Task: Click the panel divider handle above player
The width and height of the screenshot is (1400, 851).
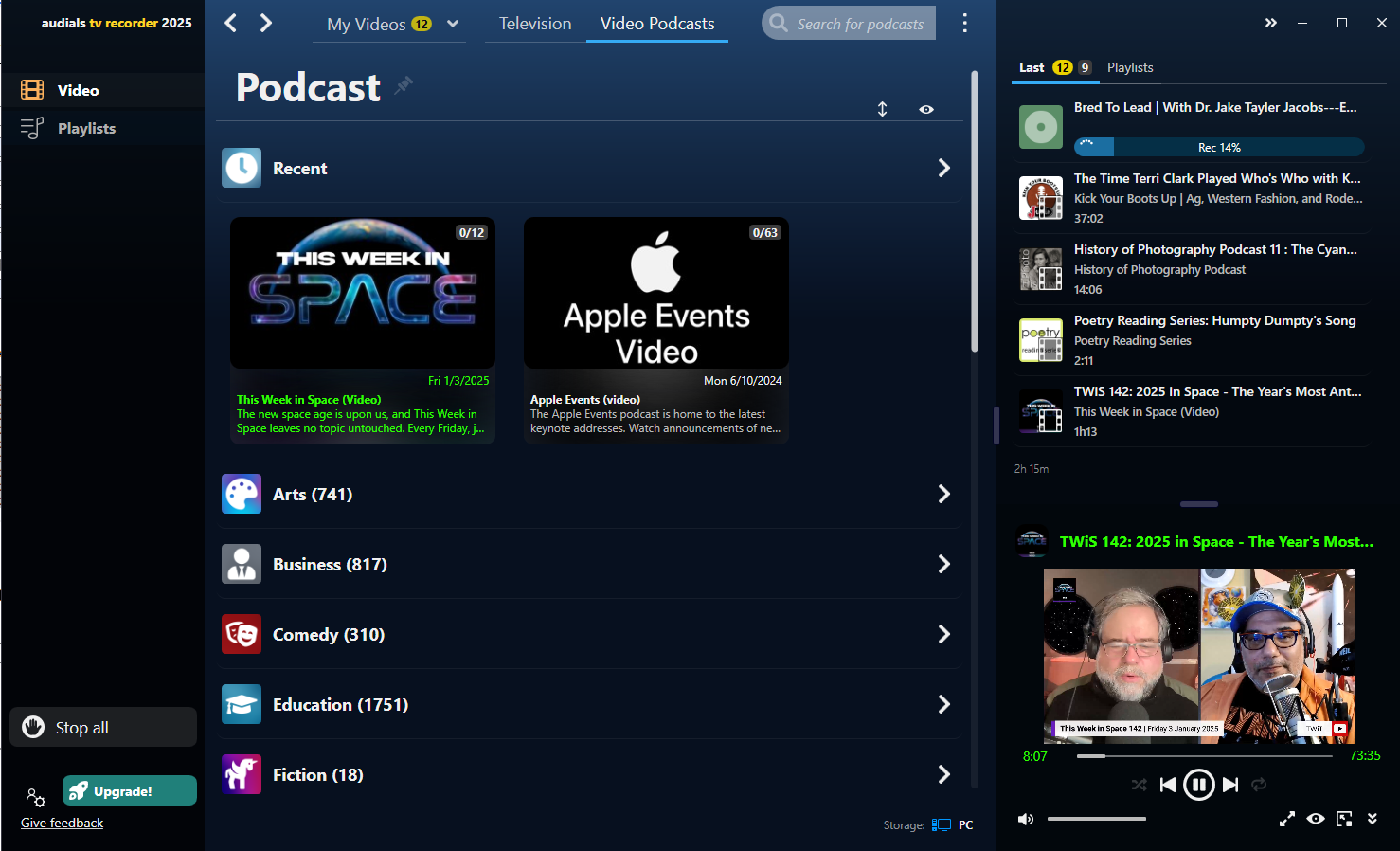Action: tap(1199, 504)
